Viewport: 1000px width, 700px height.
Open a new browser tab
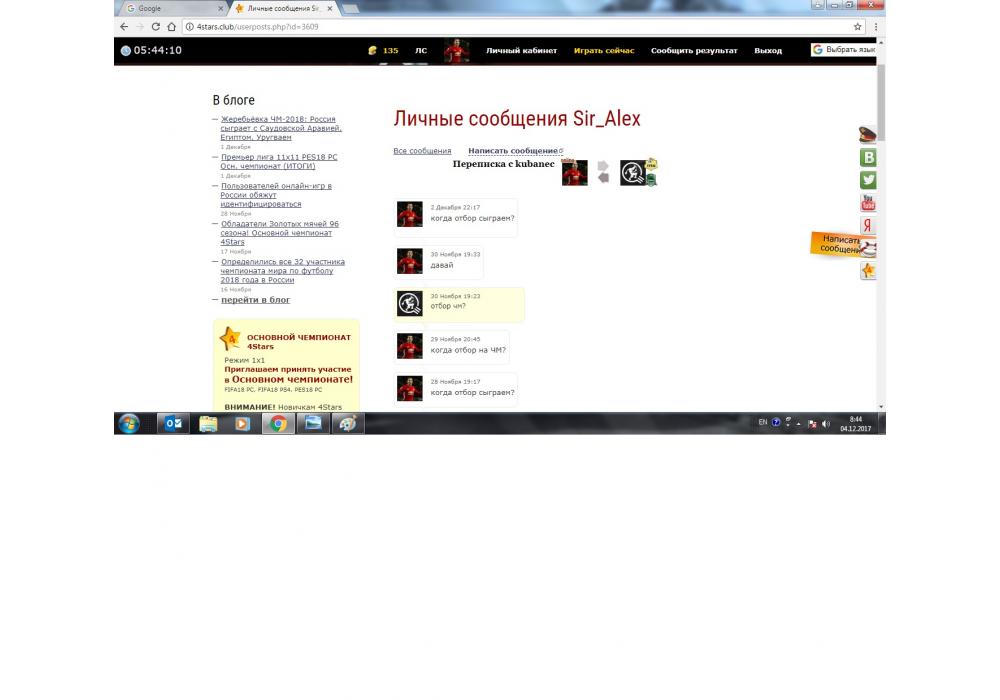click(349, 8)
